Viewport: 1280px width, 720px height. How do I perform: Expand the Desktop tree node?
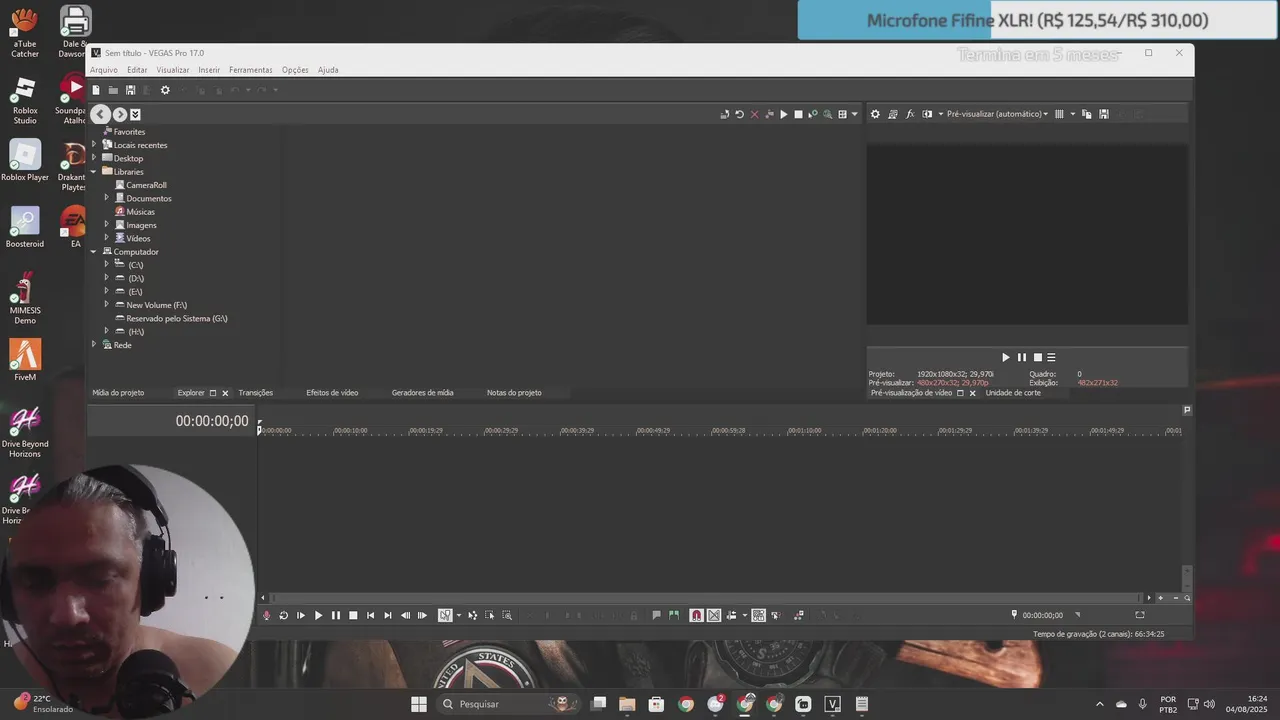94,158
